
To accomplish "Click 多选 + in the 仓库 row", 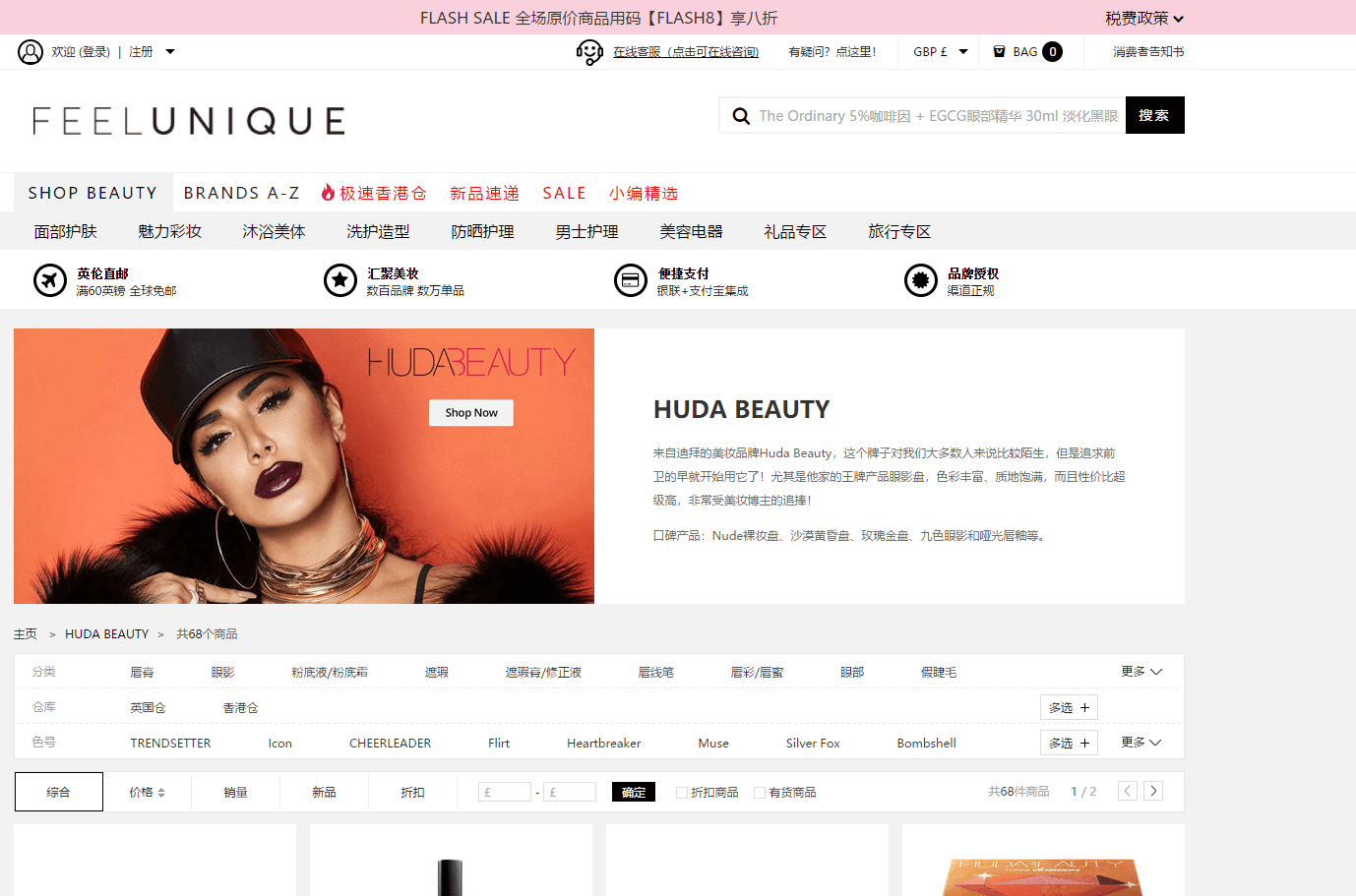I will click(1069, 708).
